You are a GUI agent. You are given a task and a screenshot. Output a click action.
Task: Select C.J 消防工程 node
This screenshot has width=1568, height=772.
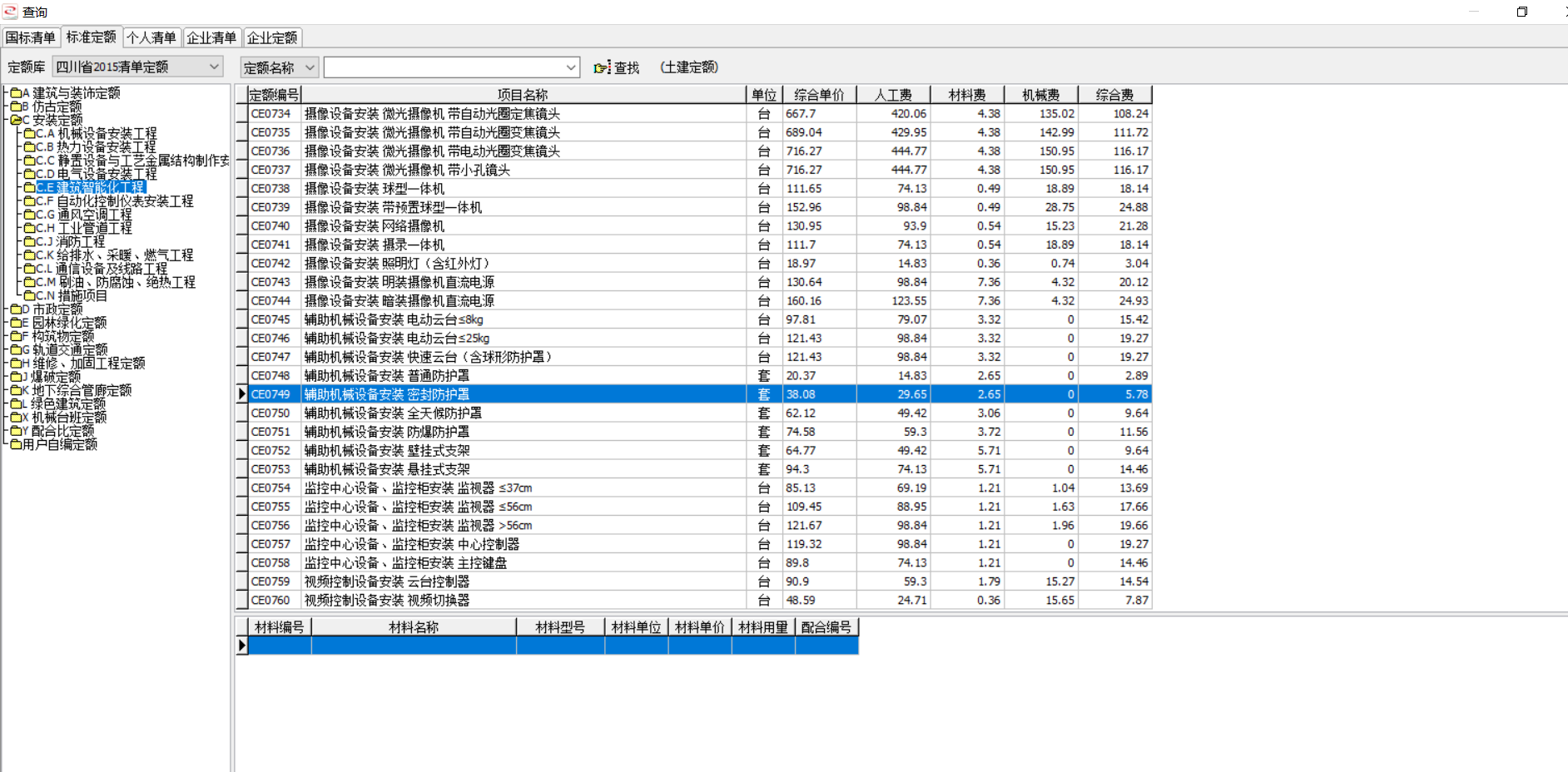[71, 241]
